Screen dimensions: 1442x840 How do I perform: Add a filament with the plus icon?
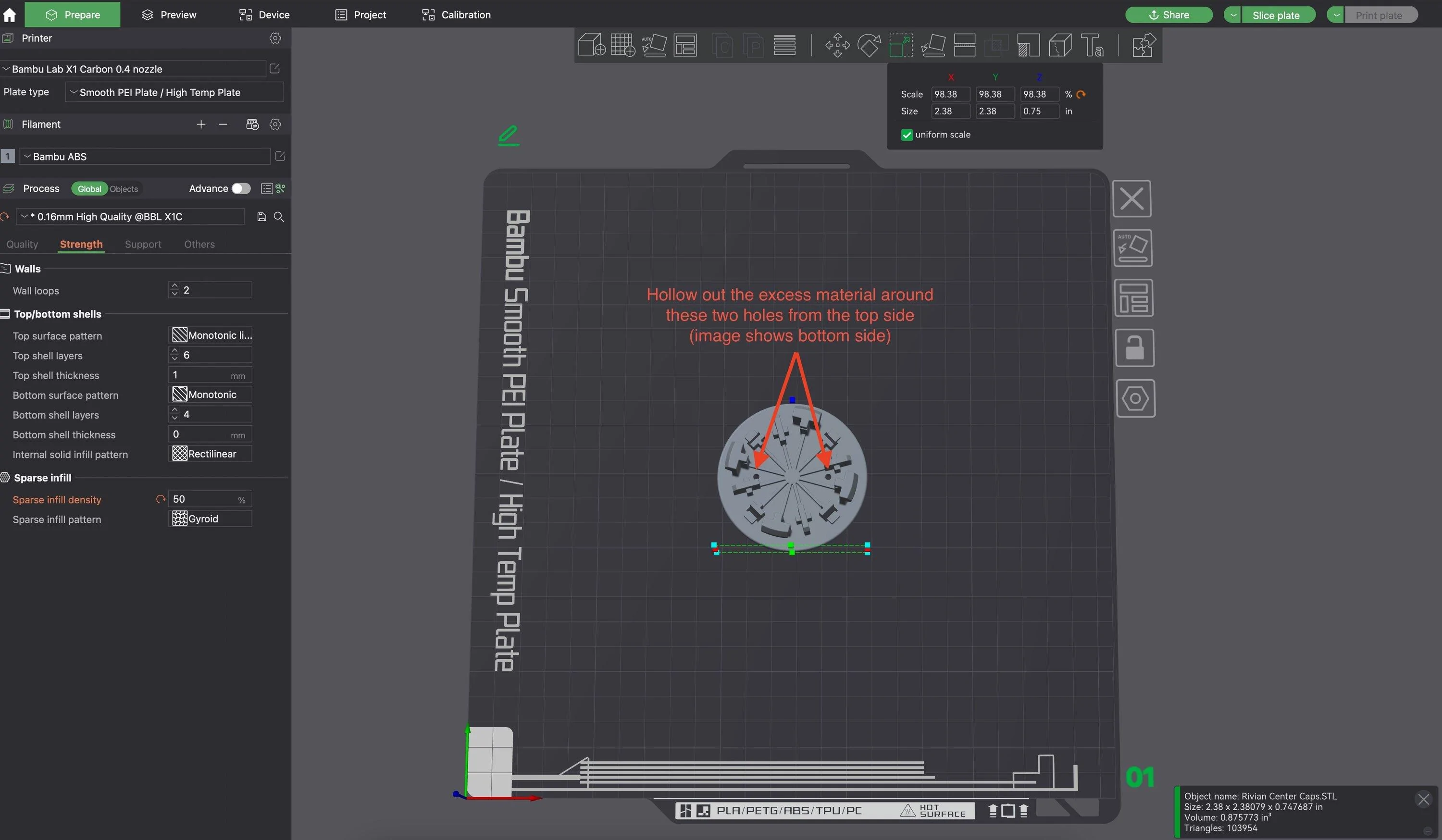pos(201,124)
